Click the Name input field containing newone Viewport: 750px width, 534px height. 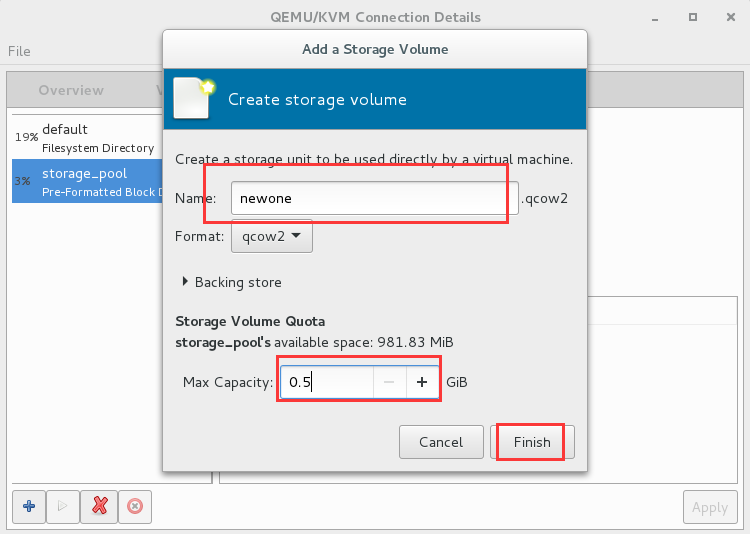pos(375,198)
